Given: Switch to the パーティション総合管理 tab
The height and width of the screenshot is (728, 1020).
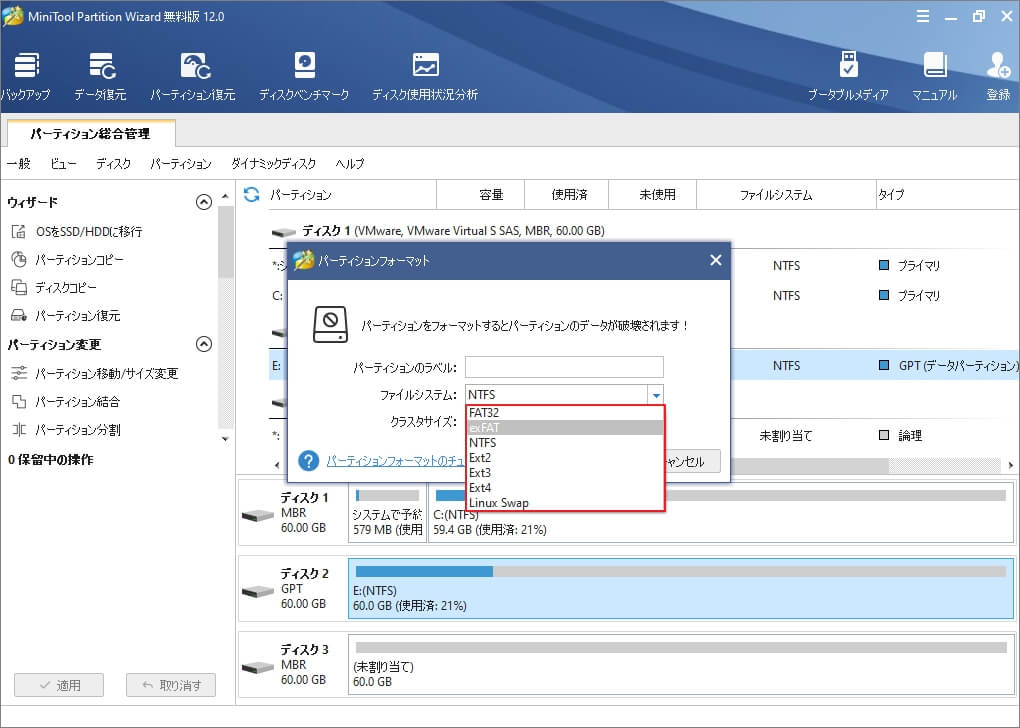Looking at the screenshot, I should (90, 133).
